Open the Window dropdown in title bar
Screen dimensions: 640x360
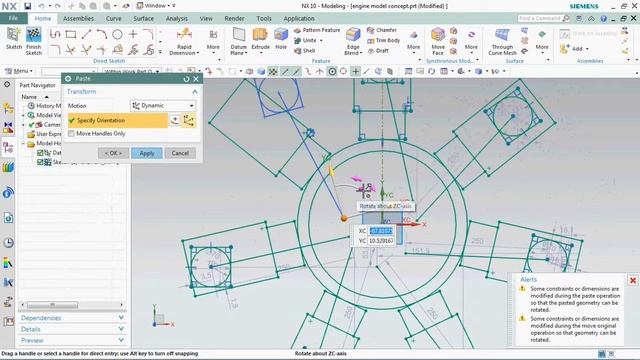click(156, 6)
